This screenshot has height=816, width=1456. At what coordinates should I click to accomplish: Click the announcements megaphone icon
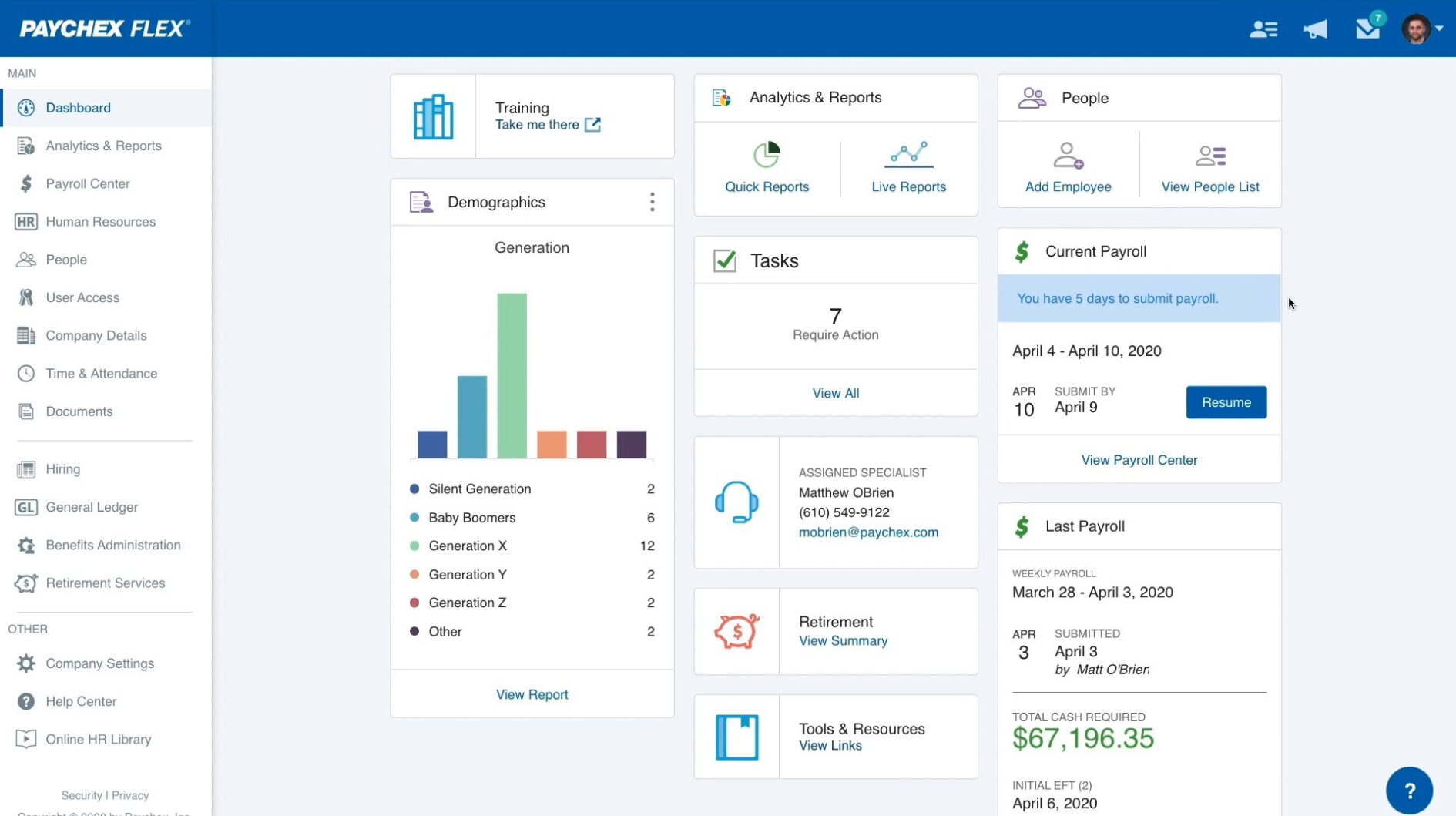[1315, 29]
